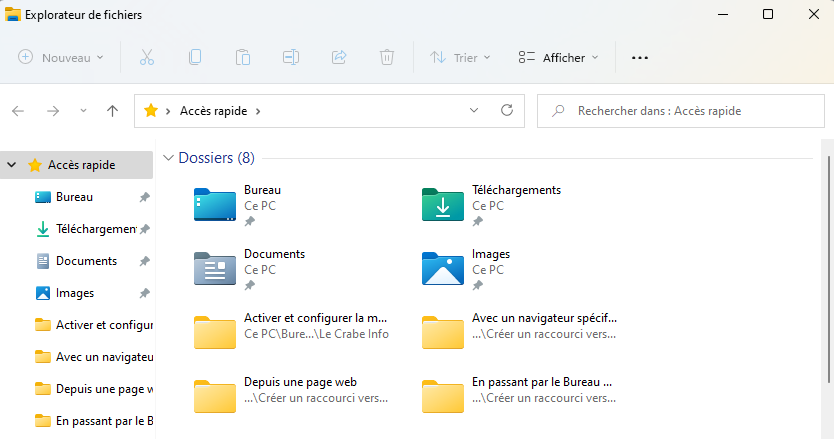Select Documents in the navigation pane
834x439 pixels.
[x=77, y=261]
